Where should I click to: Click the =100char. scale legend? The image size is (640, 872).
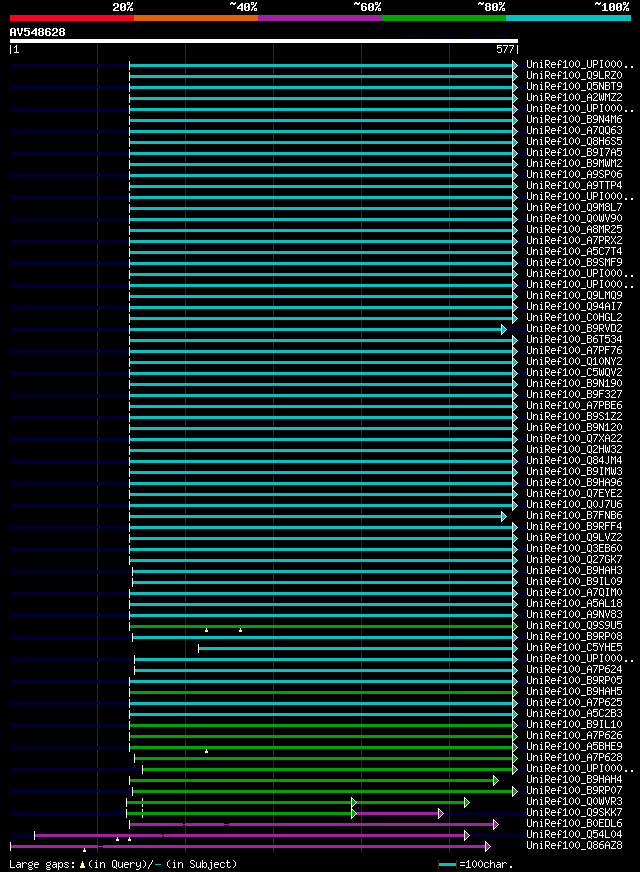pyautogui.click(x=475, y=865)
